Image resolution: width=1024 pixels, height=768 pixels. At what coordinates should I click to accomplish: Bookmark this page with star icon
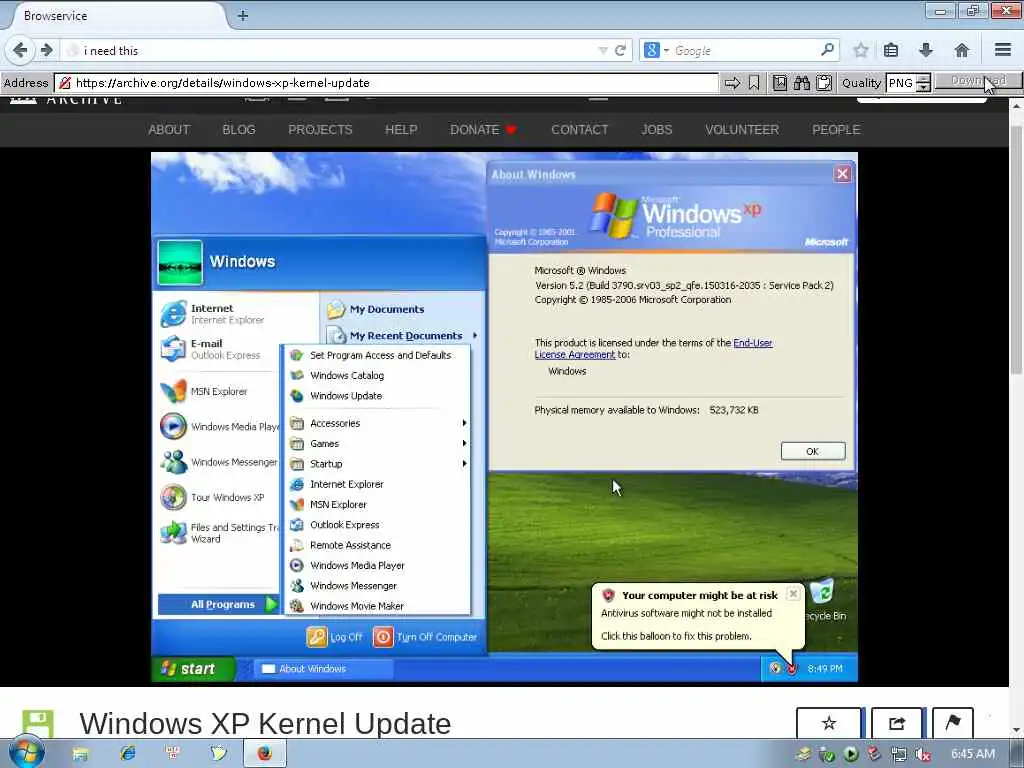pos(861,50)
